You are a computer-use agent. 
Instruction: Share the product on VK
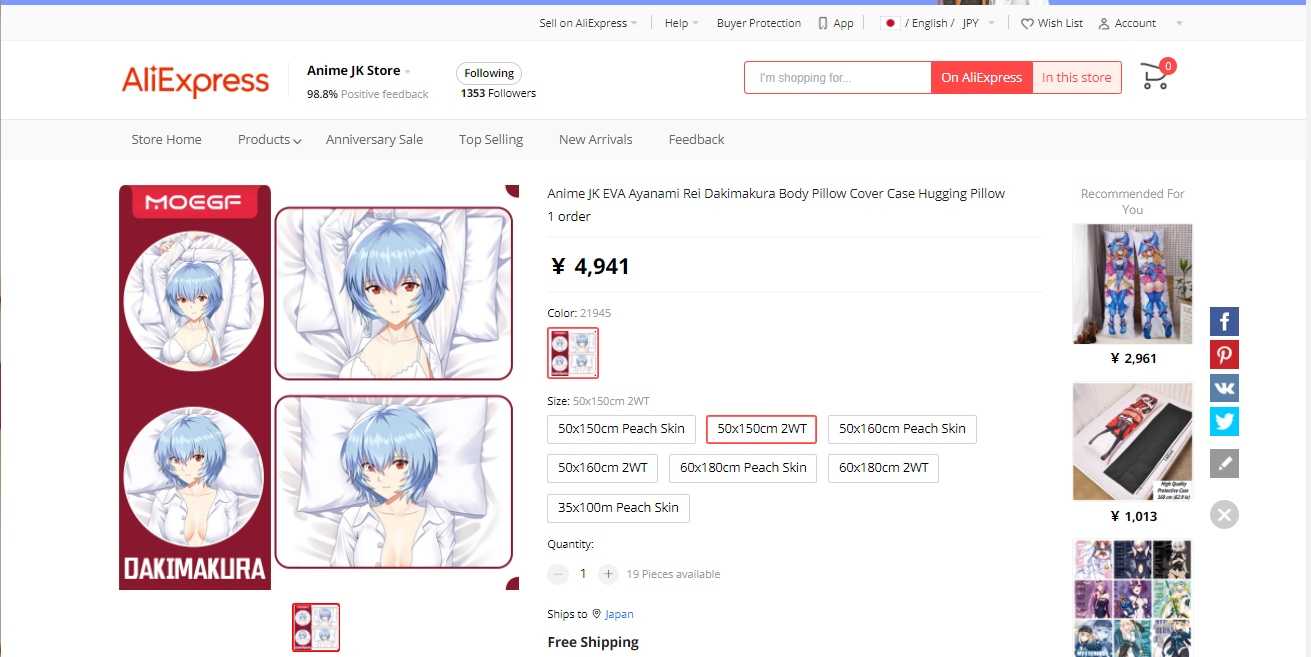coord(1224,388)
